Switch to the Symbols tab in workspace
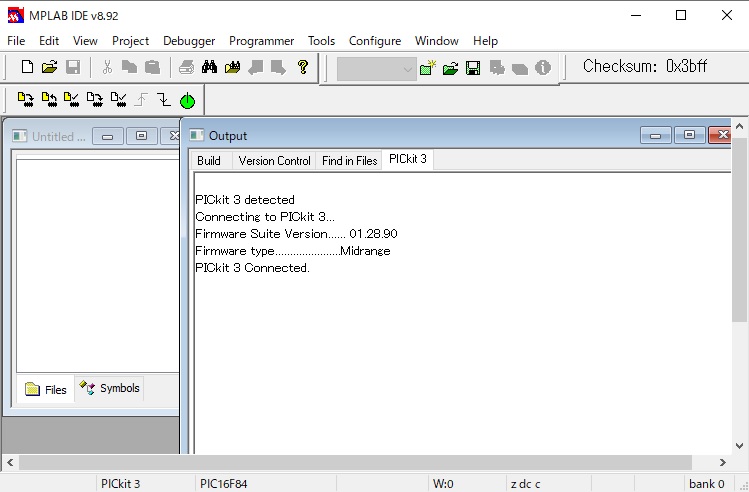The width and height of the screenshot is (749, 492). click(109, 388)
